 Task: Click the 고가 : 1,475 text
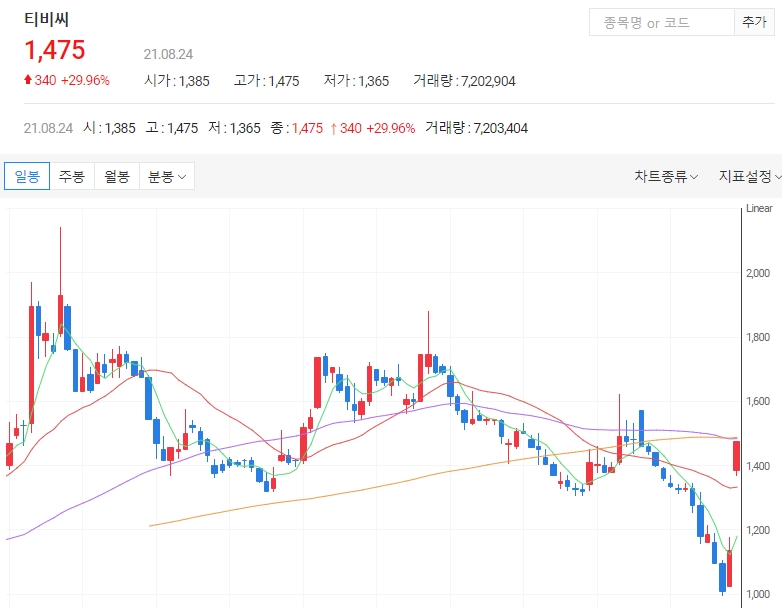pos(266,81)
